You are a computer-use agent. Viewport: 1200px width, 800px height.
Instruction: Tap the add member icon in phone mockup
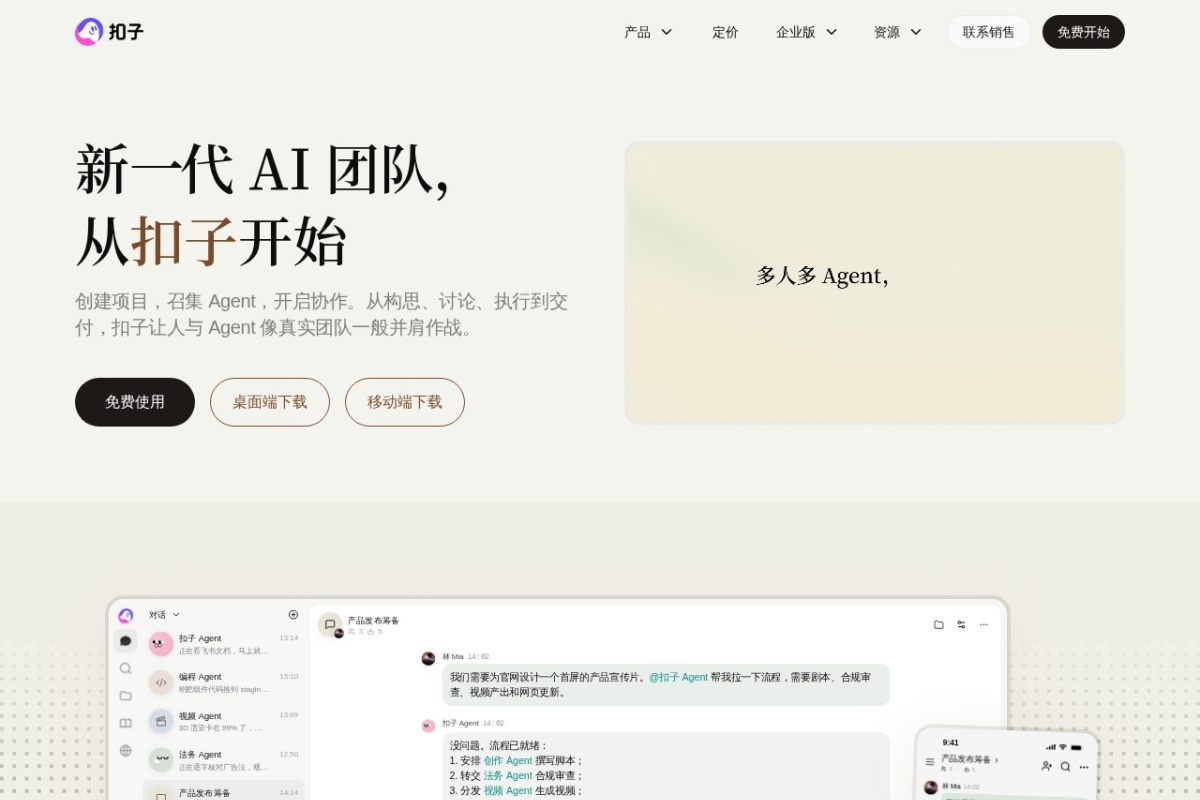point(1046,765)
